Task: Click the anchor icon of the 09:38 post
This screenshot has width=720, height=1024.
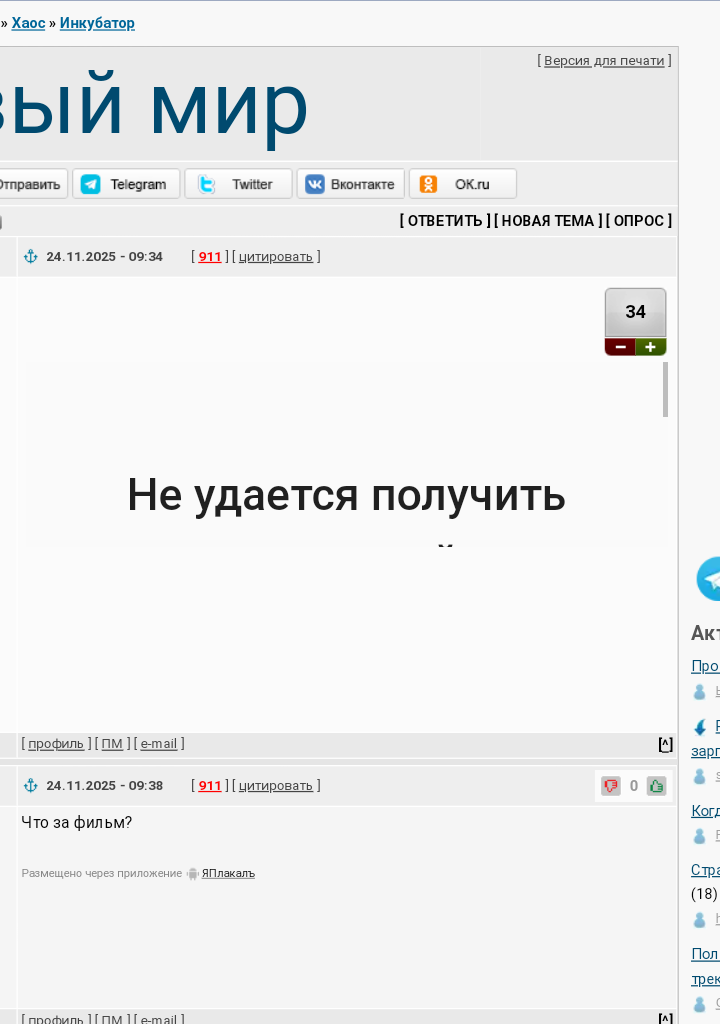Action: [x=31, y=786]
